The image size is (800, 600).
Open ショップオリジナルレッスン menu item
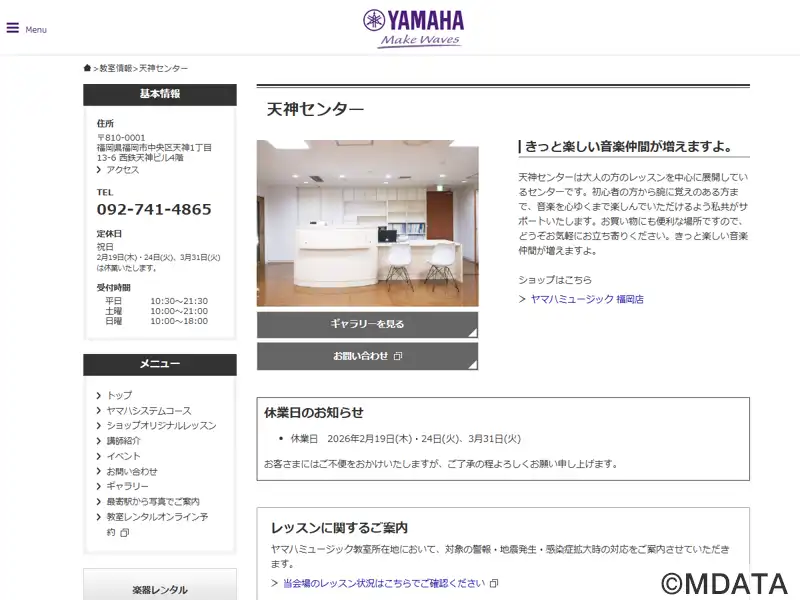pyautogui.click(x=161, y=426)
